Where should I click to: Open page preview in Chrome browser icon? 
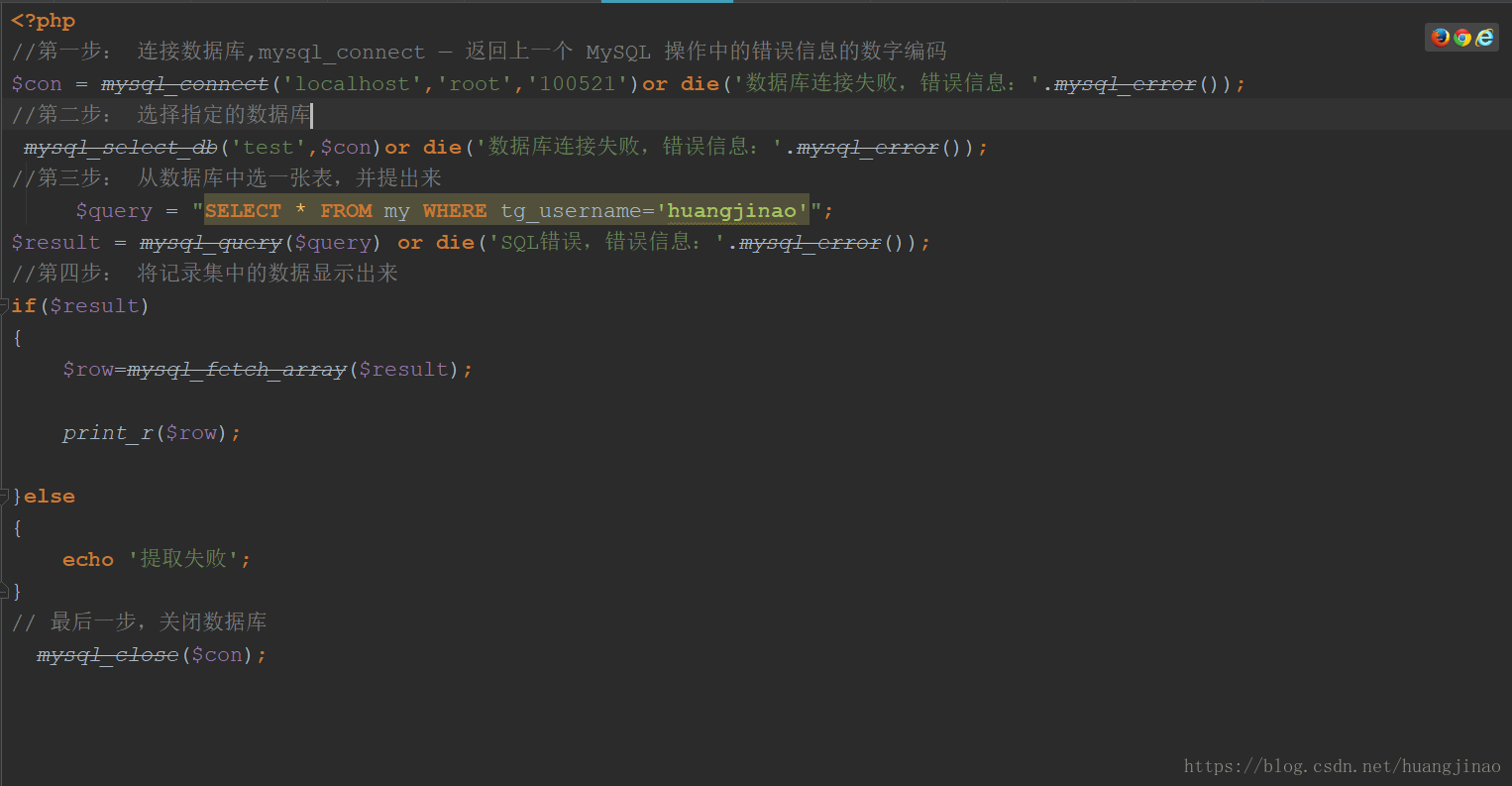pyautogui.click(x=1461, y=38)
